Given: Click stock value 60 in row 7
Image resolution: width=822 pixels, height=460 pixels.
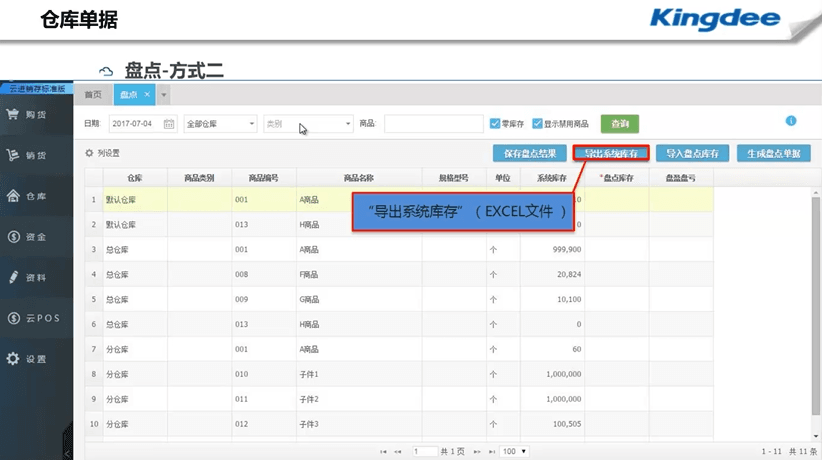Looking at the screenshot, I should (x=577, y=349).
